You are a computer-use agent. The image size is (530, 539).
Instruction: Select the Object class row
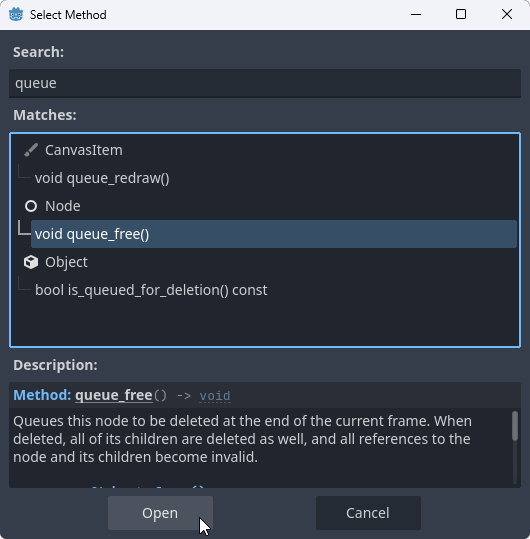pyautogui.click(x=265, y=262)
